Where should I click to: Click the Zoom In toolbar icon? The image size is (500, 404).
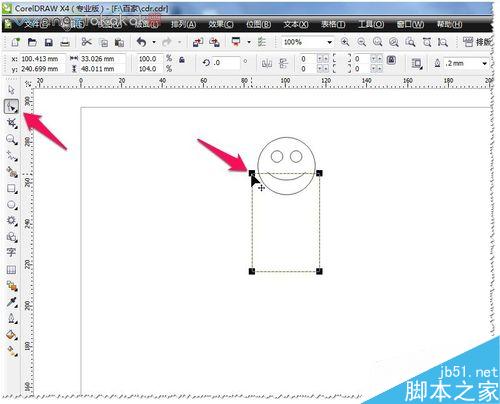(345, 42)
